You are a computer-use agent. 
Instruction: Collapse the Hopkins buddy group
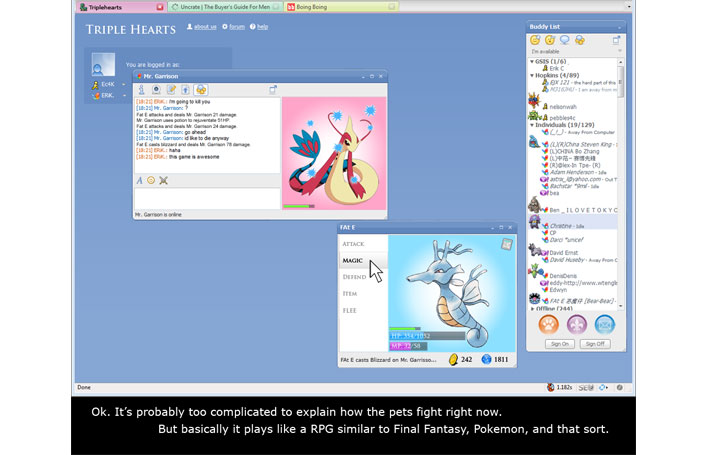coord(532,75)
